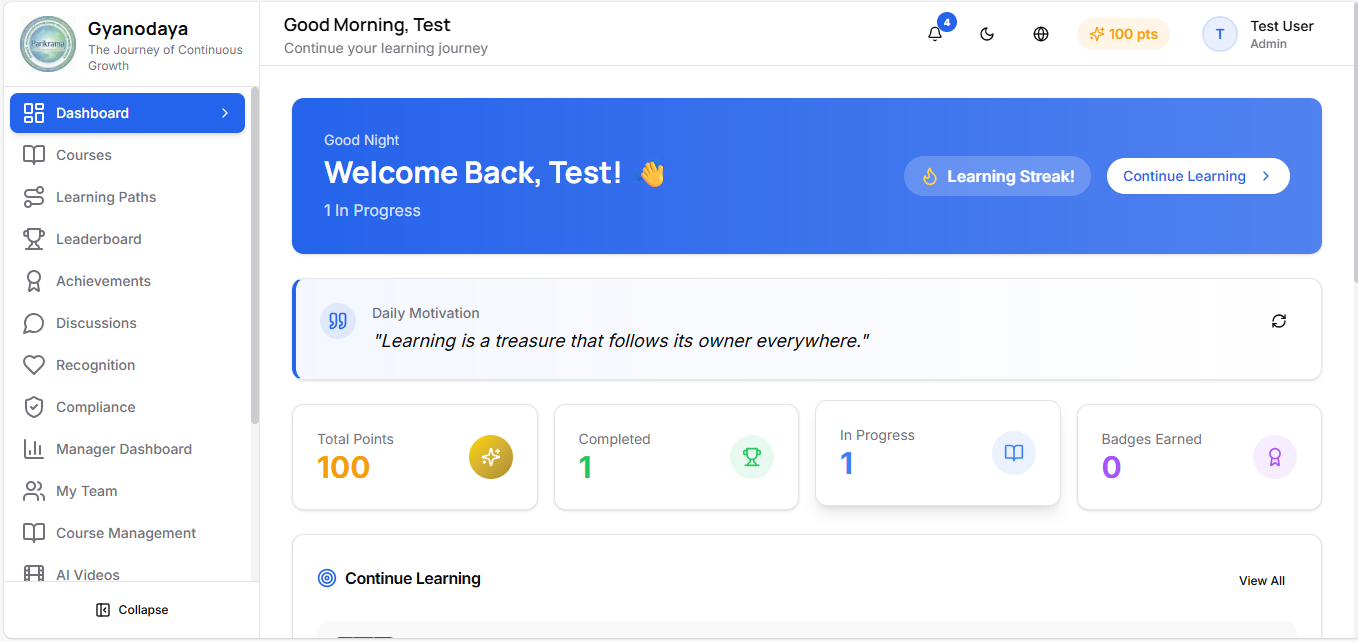Open Dashboard in sidebar
Screen dimensions: 1358x642
point(127,113)
